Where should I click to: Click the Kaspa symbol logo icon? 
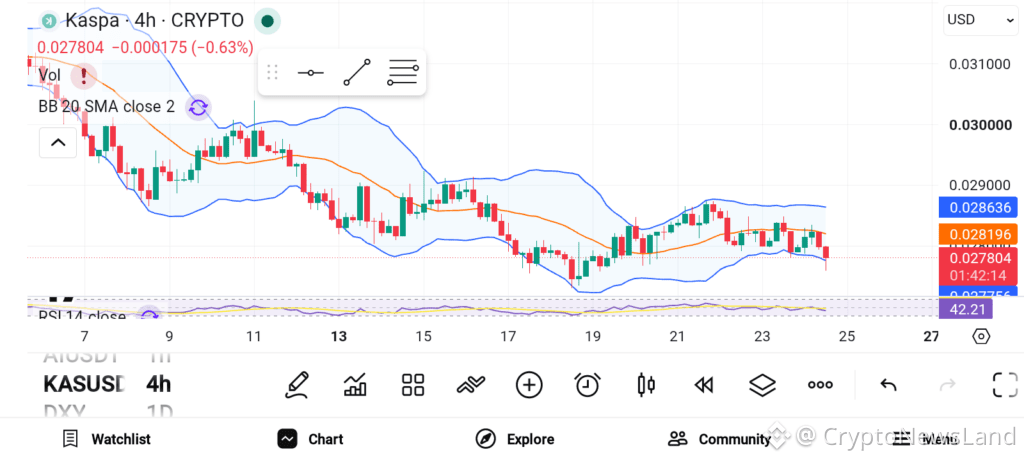(x=48, y=21)
